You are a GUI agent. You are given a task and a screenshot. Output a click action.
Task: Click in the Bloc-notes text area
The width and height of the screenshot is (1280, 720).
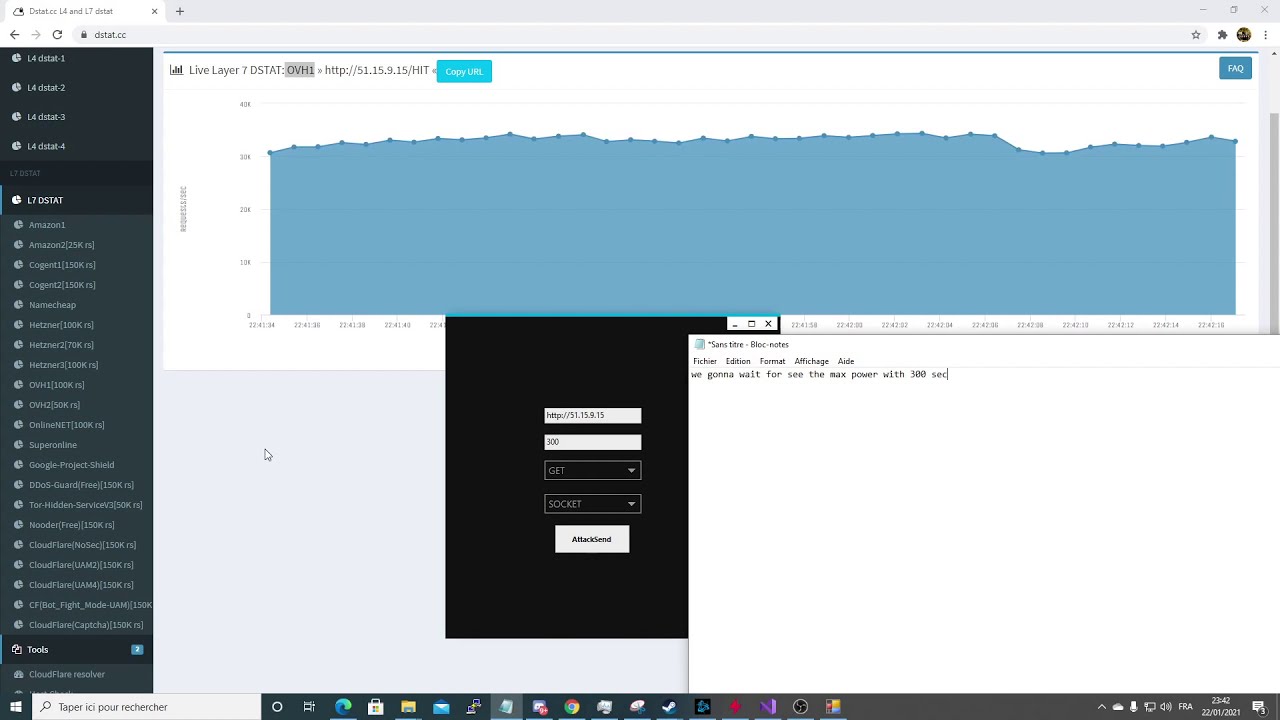pyautogui.click(x=984, y=530)
